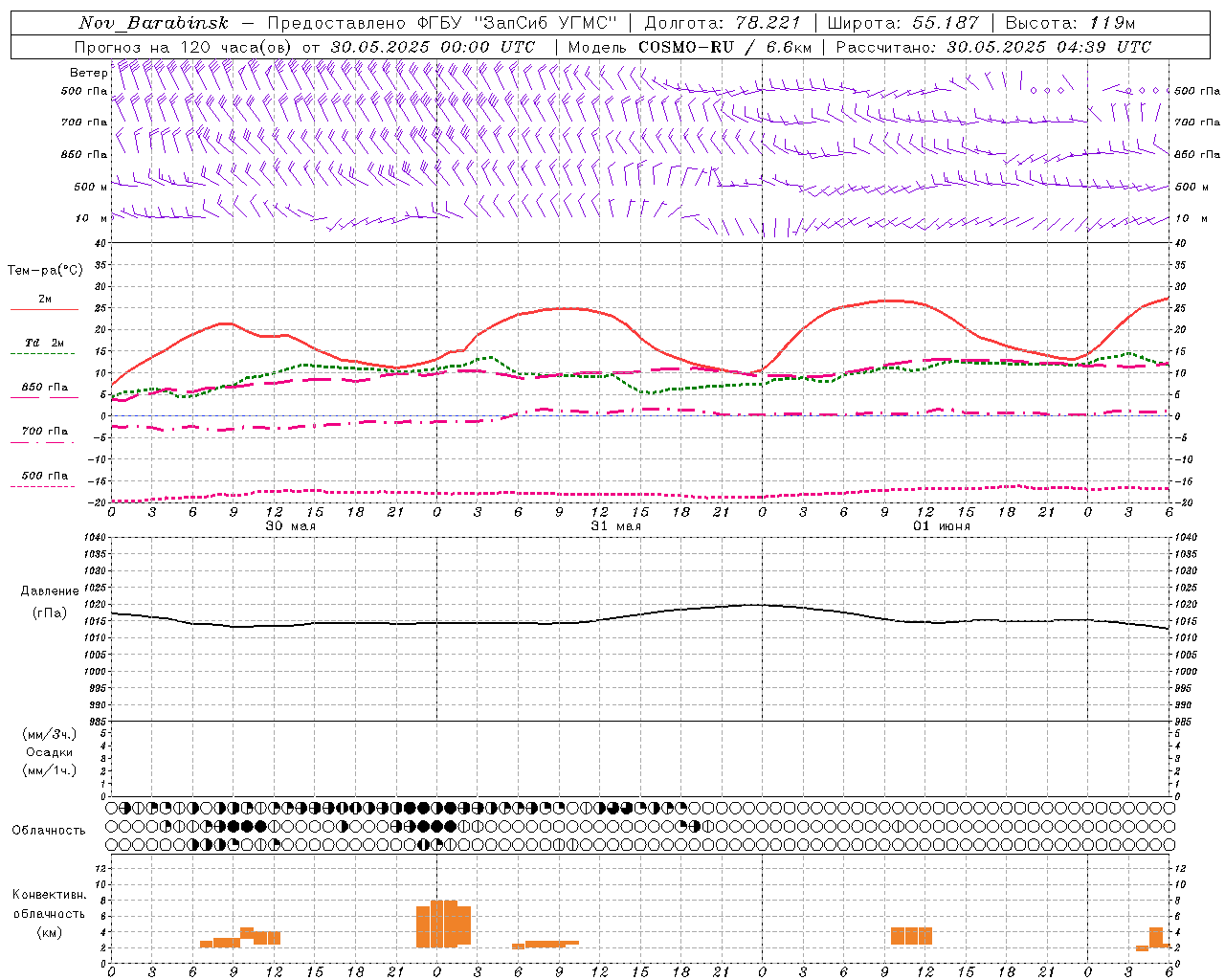Click the 'Осадки' precipitation label
The height and width of the screenshot is (980, 1225).
click(50, 752)
